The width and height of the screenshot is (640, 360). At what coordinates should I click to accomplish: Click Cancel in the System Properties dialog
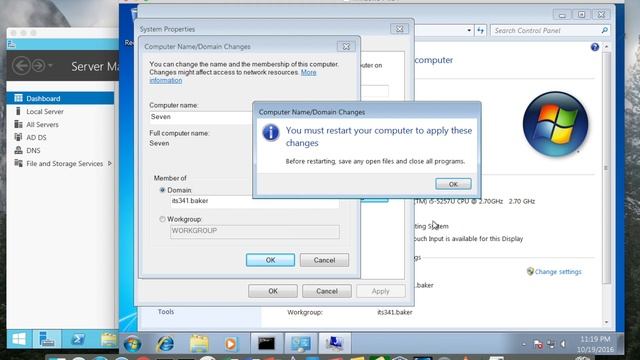click(x=327, y=291)
